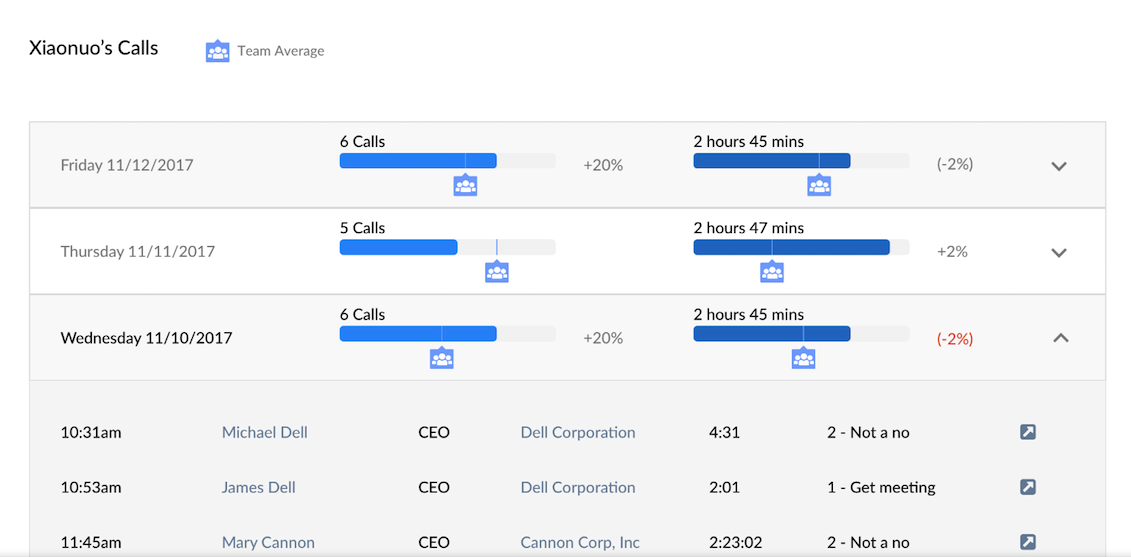Image resolution: width=1131 pixels, height=557 pixels.
Task: Click team average marker on Thursday's calls bar
Action: [x=497, y=271]
